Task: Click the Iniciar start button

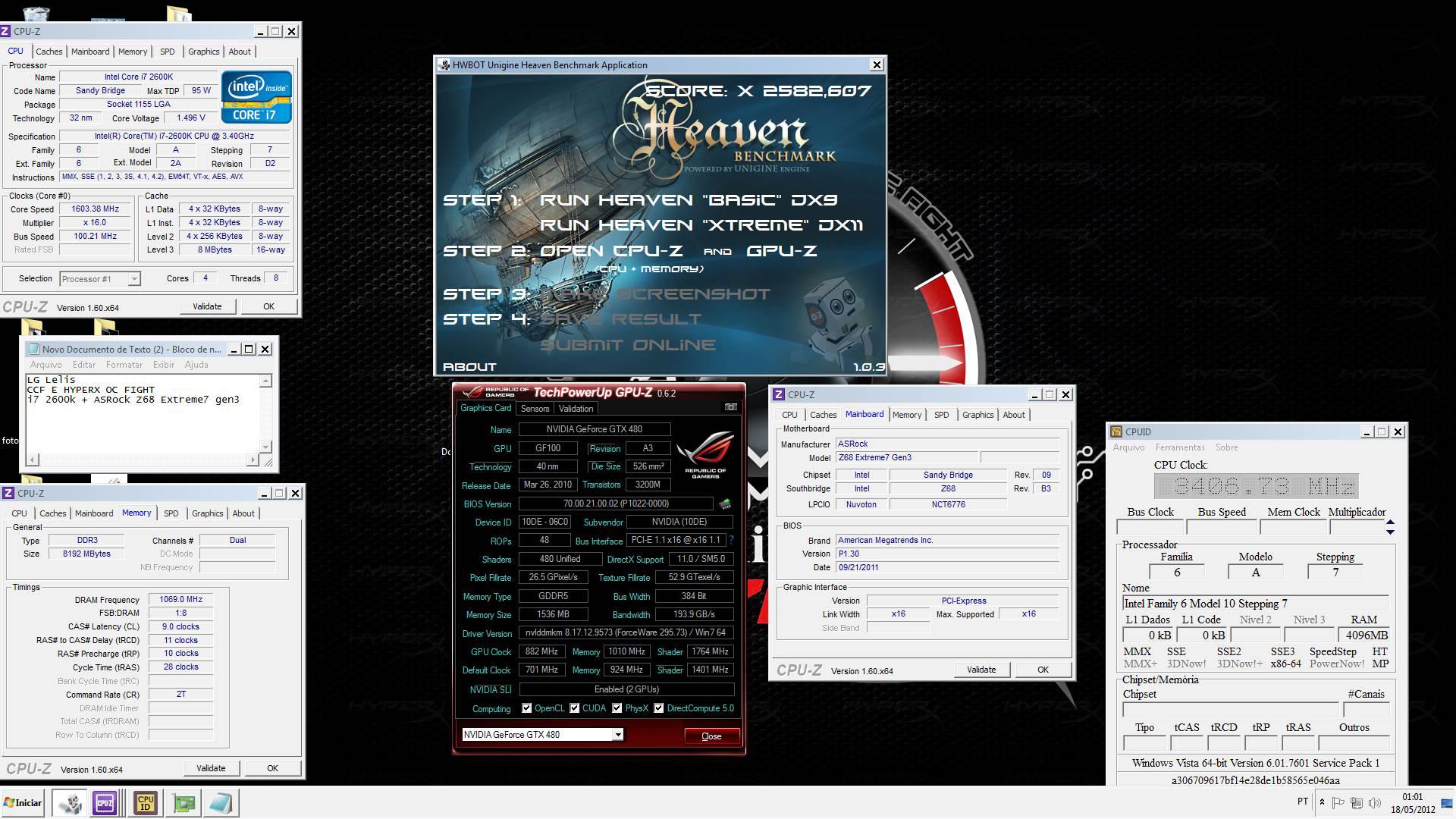Action: tap(22, 802)
